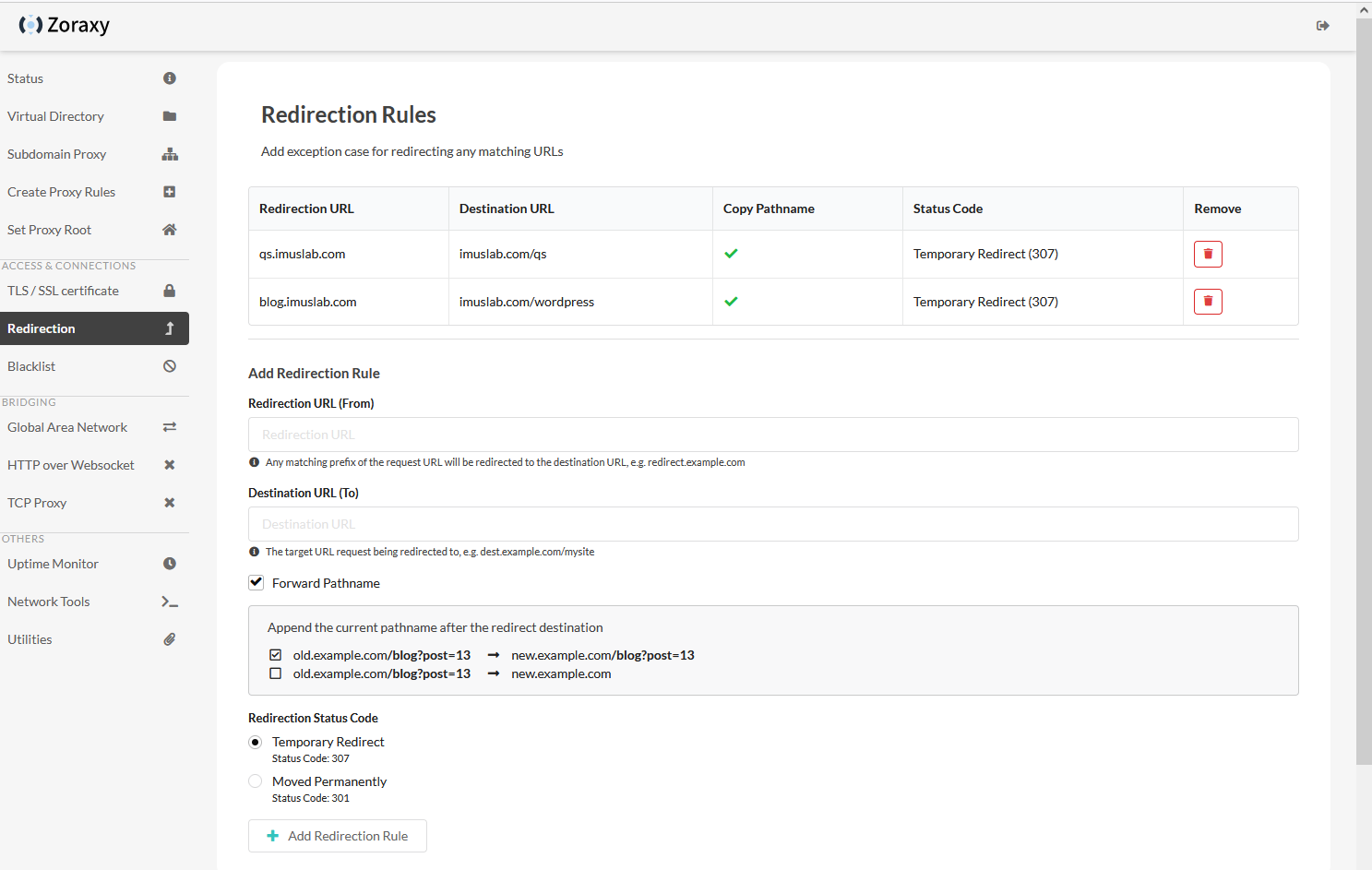Click the logout icon in top right

1322,26
